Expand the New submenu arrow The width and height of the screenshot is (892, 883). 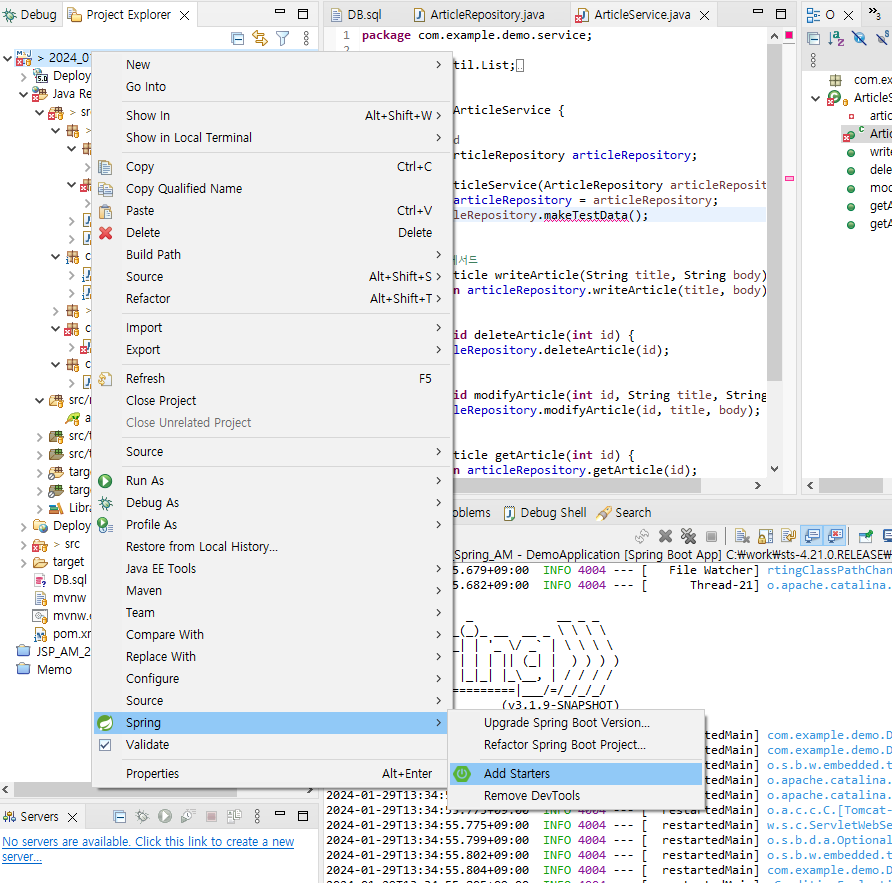click(x=438, y=65)
